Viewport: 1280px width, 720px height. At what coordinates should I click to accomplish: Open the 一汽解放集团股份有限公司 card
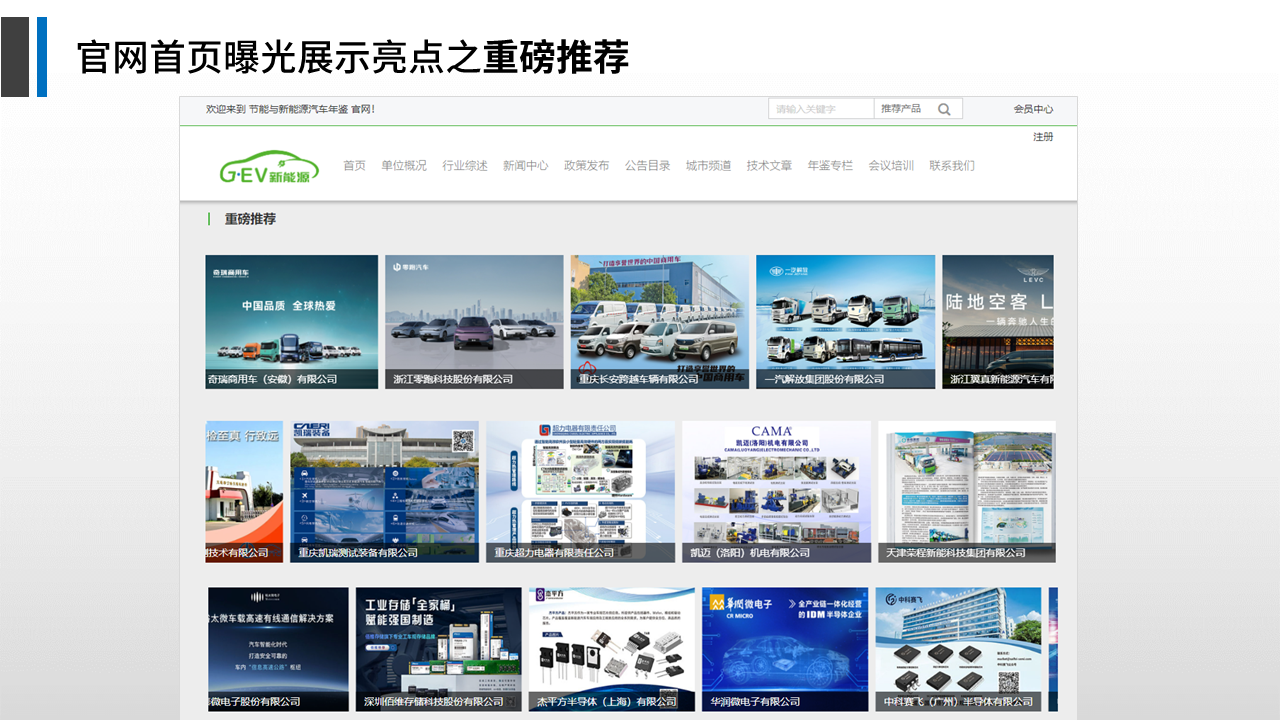click(845, 321)
